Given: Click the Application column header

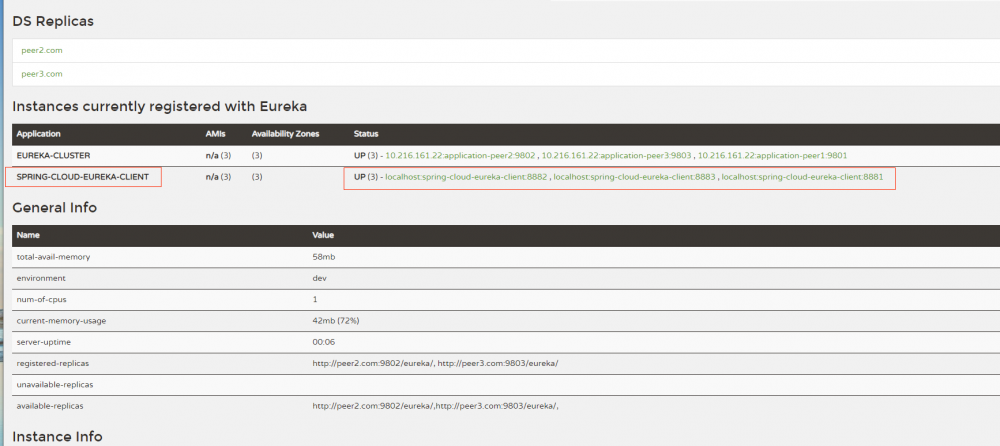Looking at the screenshot, I should click(38, 135).
